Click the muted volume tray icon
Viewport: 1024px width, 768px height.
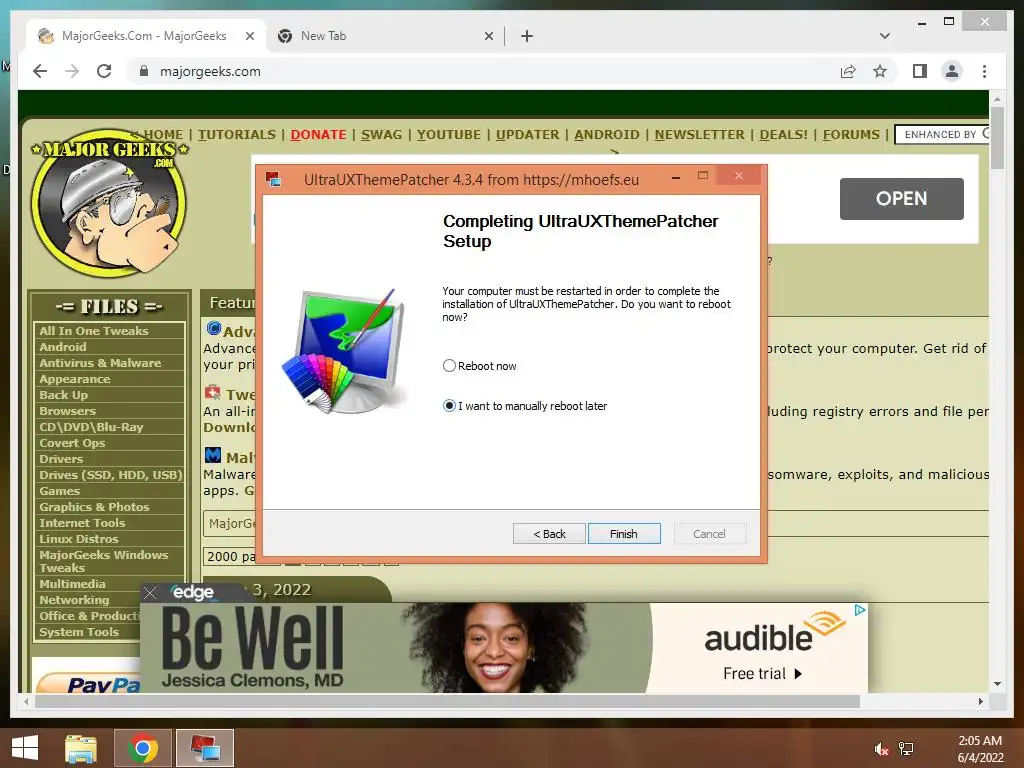[881, 749]
